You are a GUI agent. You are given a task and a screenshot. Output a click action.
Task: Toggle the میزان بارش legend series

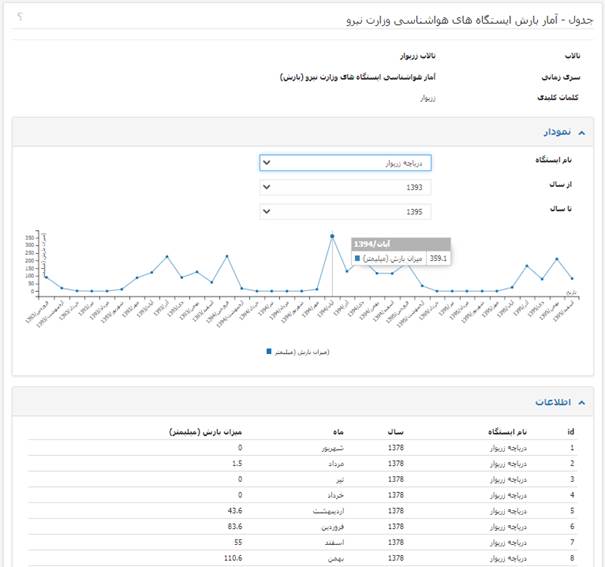pos(302,352)
